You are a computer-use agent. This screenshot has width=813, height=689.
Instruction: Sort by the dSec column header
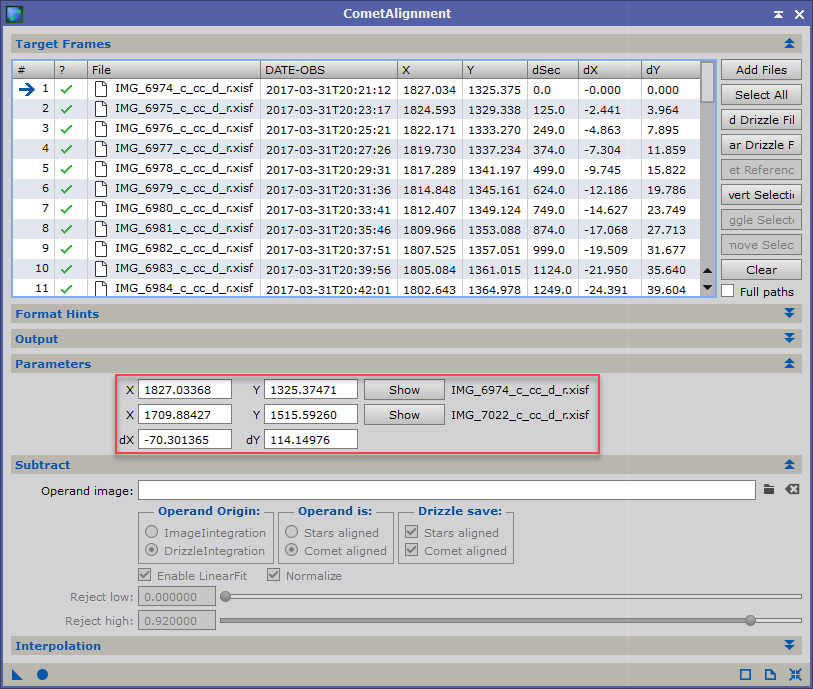click(x=553, y=70)
